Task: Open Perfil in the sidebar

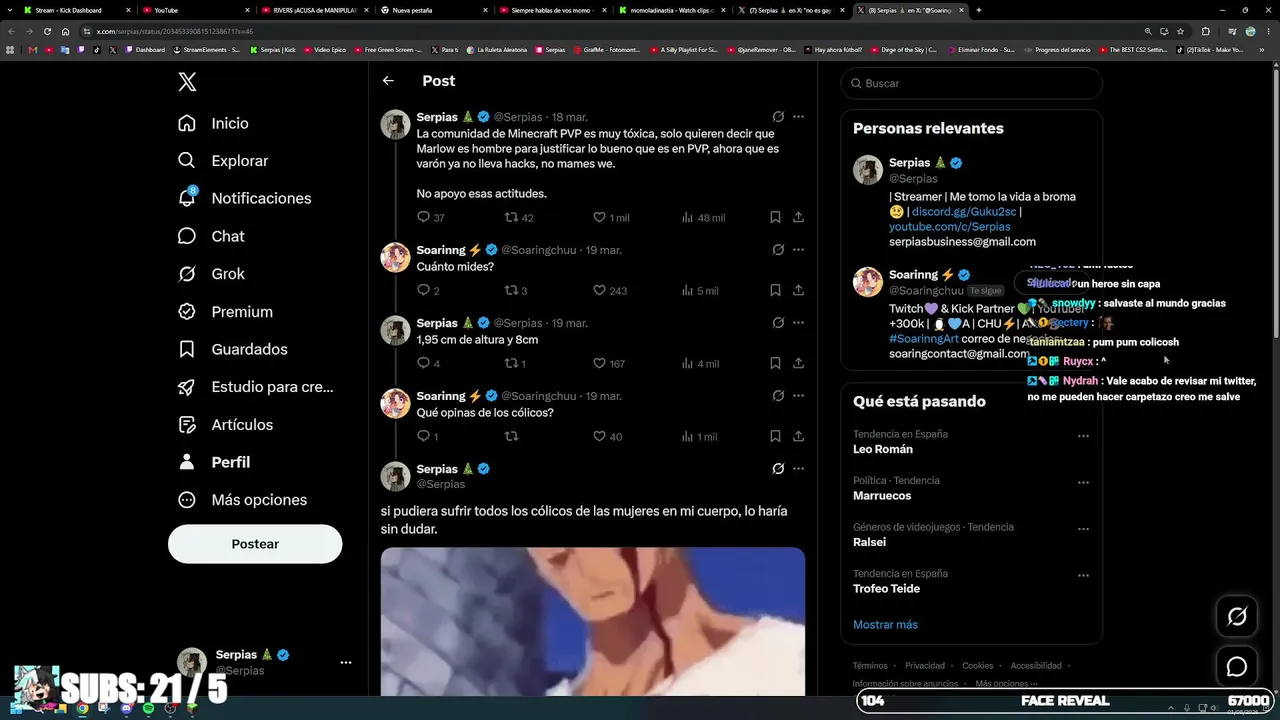Action: tap(214, 462)
